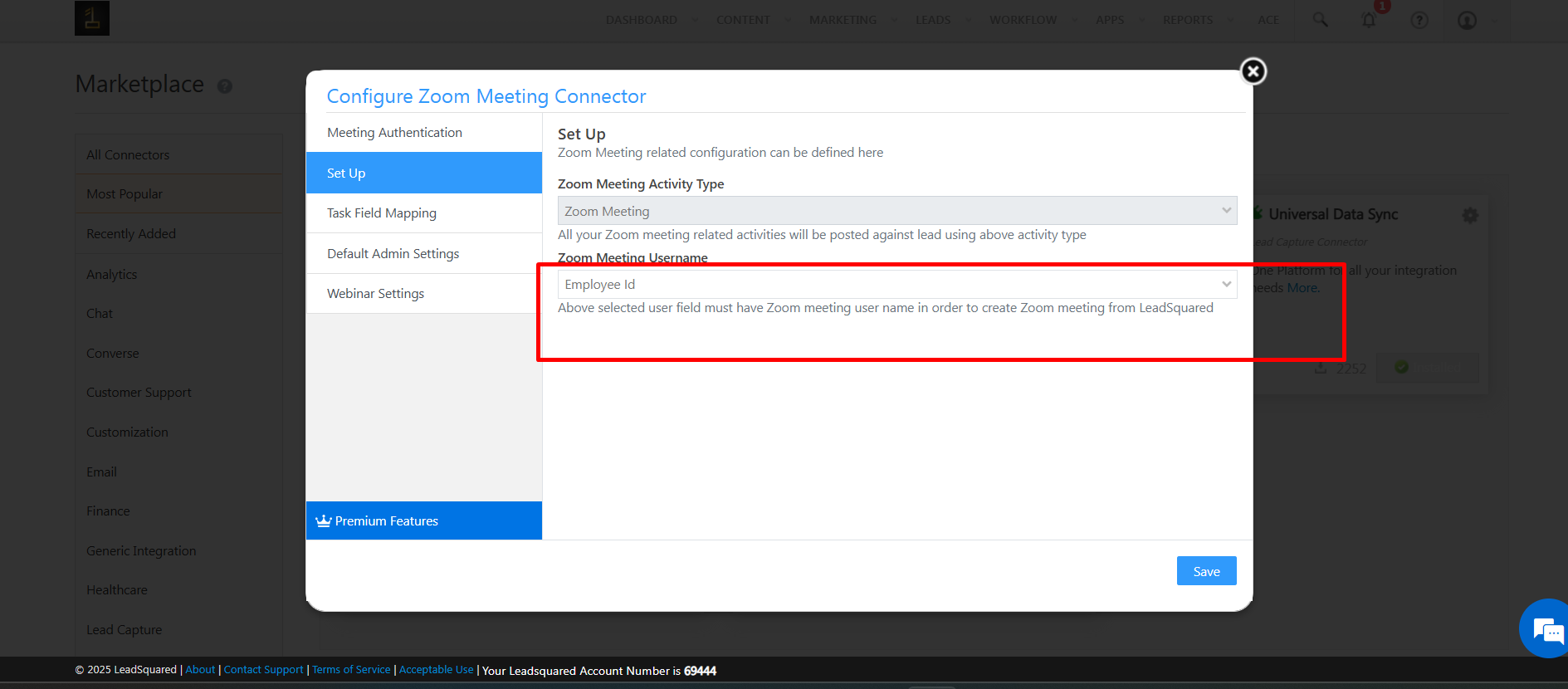
Task: Open the help question mark icon in the top bar
Action: (x=1419, y=20)
